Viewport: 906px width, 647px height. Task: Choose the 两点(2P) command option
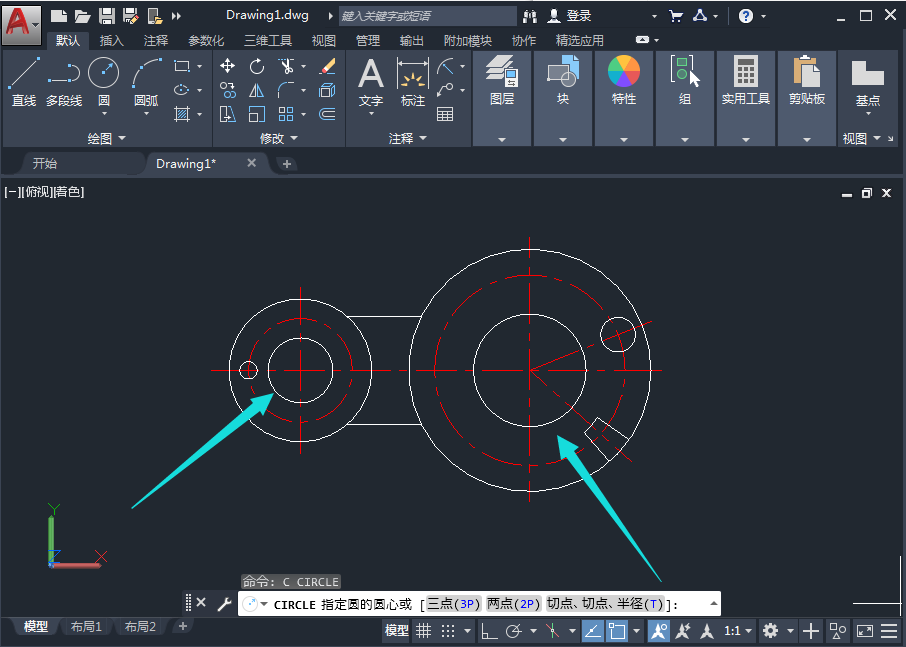514,604
